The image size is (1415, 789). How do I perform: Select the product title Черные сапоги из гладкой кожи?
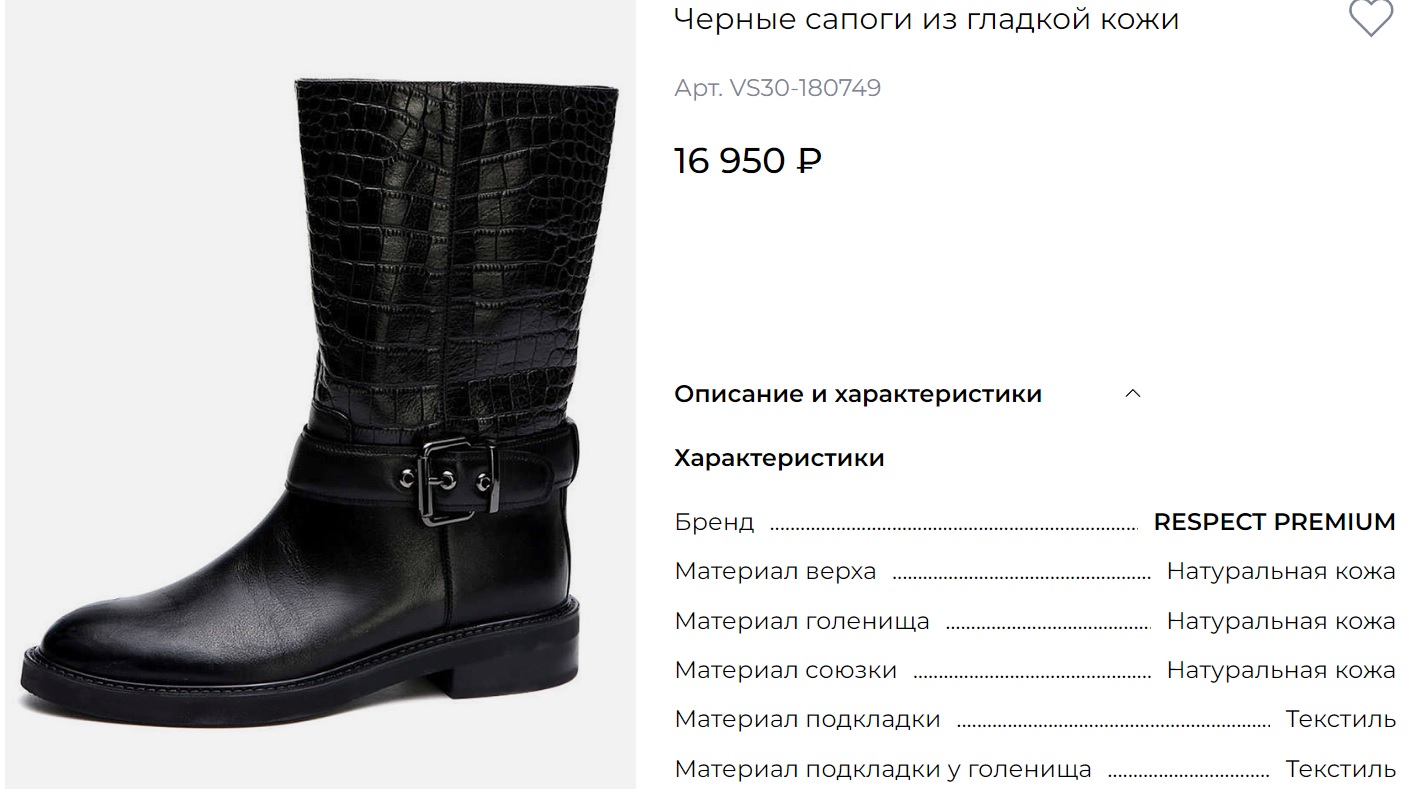[x=927, y=19]
